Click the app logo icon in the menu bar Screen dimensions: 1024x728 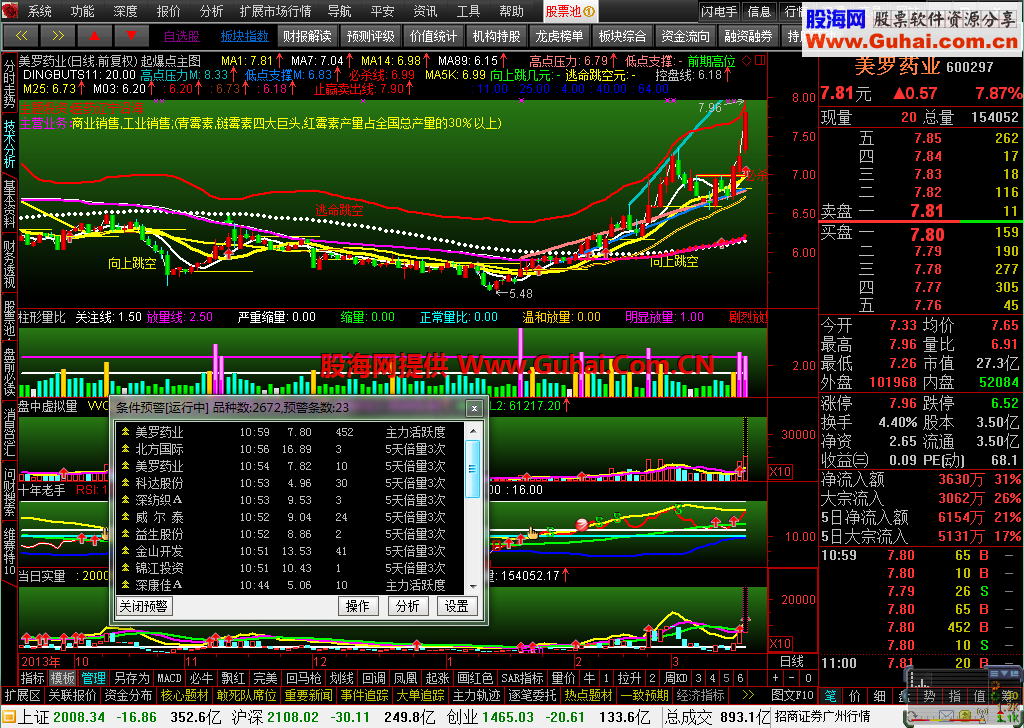[12, 11]
